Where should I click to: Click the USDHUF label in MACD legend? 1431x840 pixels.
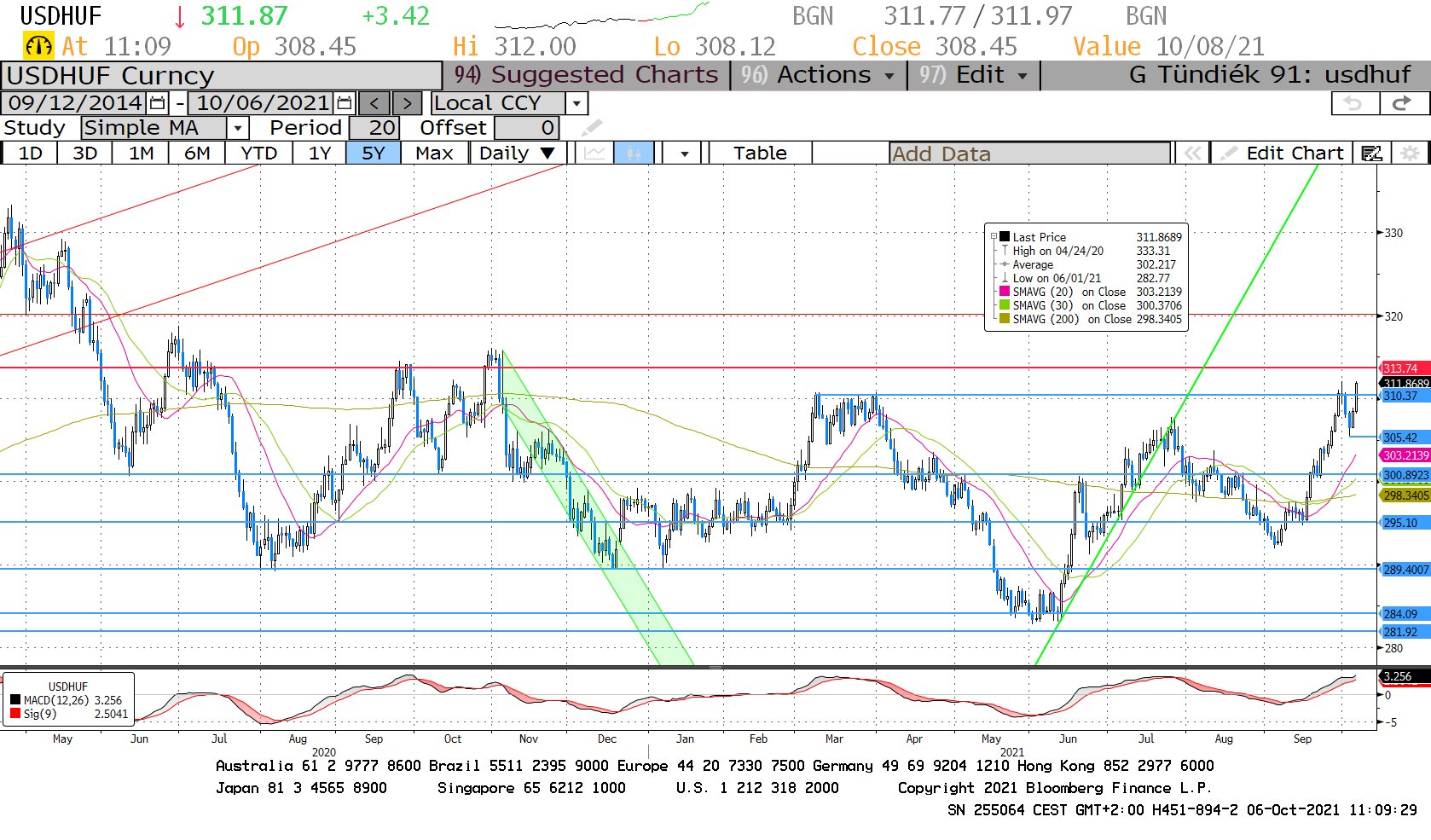[x=67, y=686]
